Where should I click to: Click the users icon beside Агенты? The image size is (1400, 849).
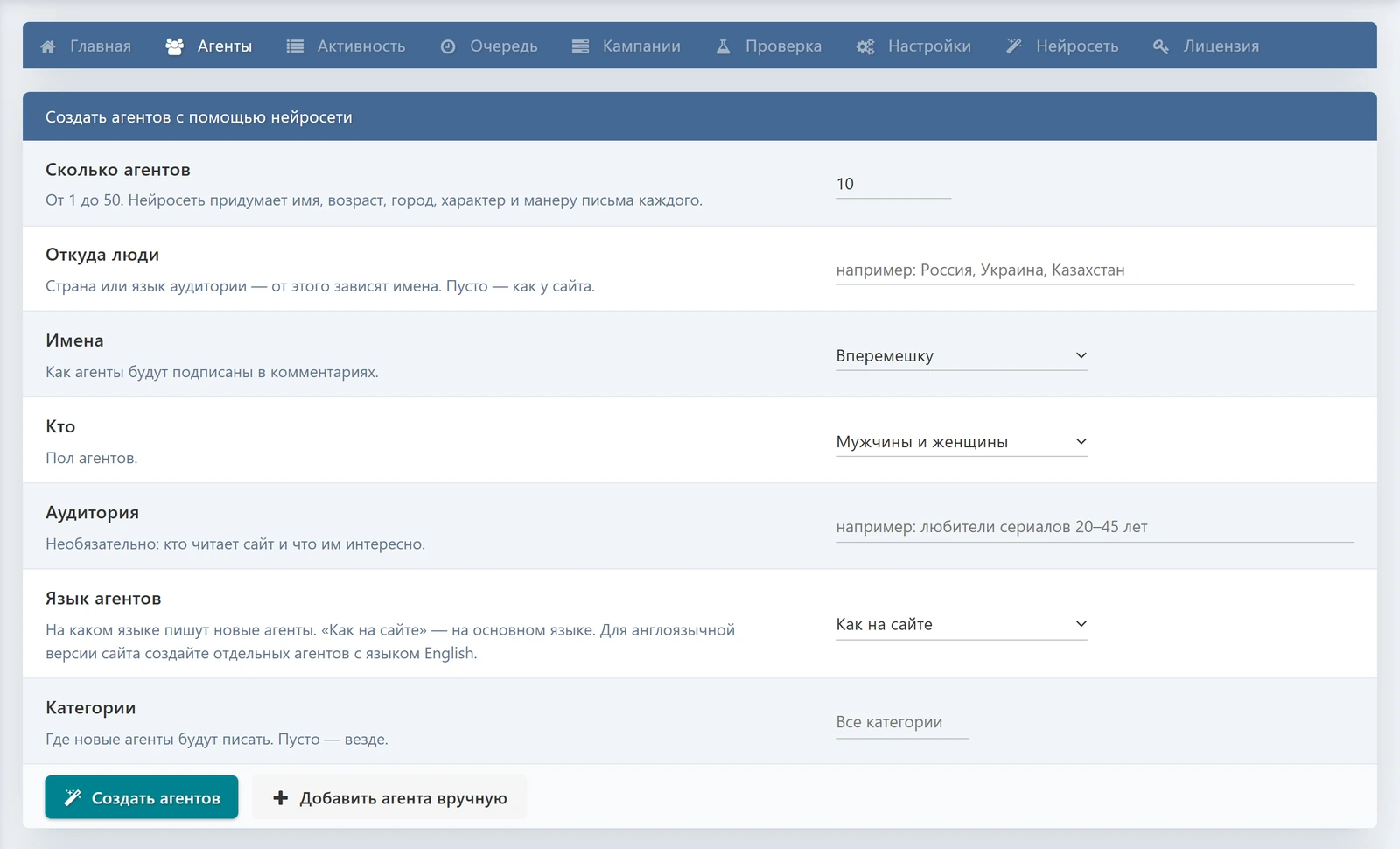175,46
